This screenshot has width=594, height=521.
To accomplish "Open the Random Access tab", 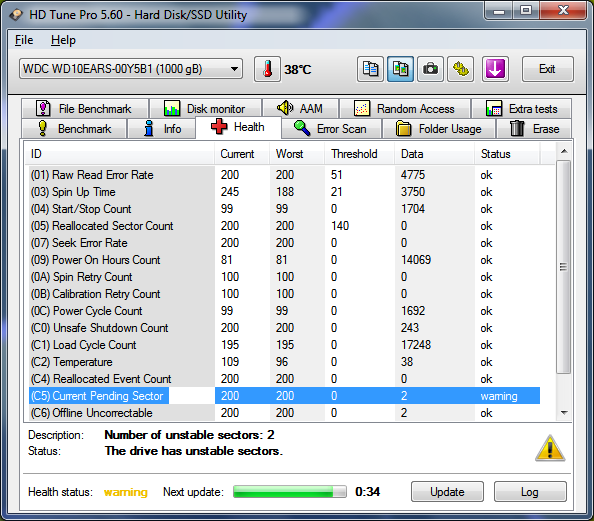I will [x=405, y=109].
